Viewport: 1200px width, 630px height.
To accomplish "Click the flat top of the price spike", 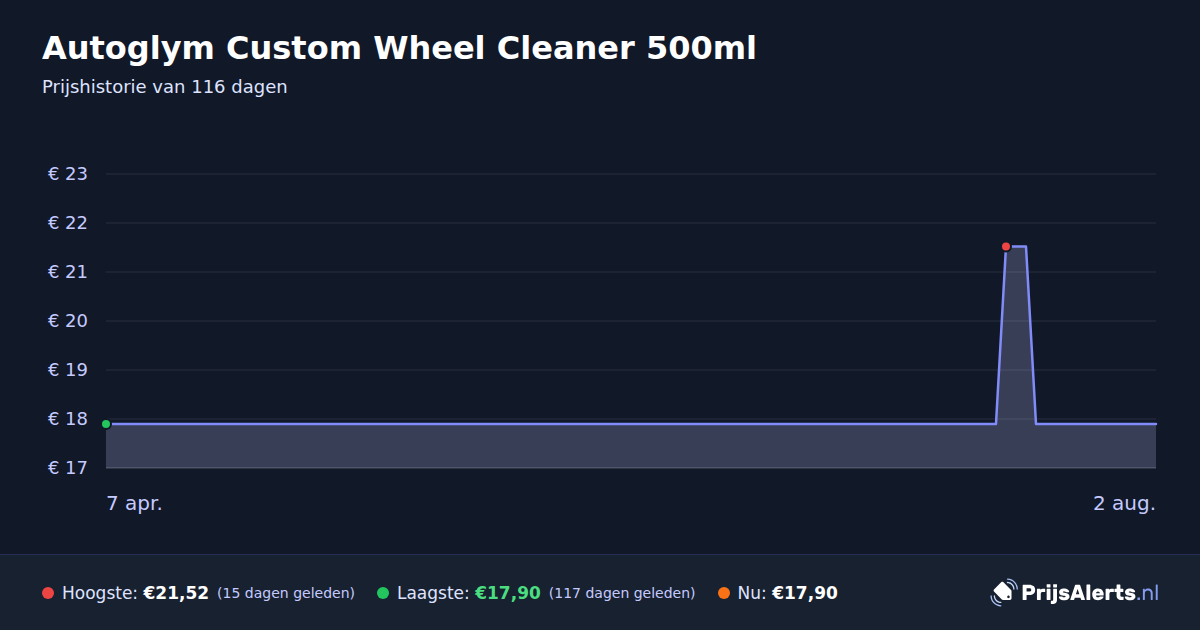I will coord(1016,246).
